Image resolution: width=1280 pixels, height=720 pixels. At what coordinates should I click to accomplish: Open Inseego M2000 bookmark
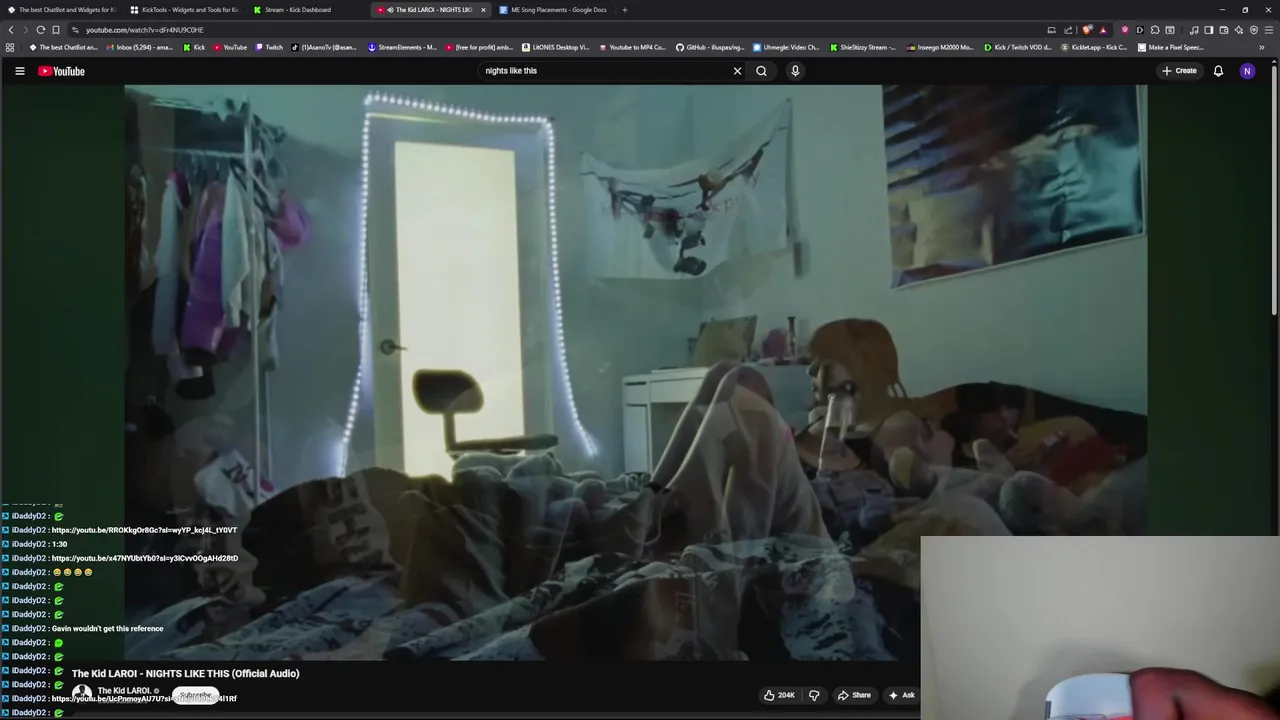tap(940, 47)
